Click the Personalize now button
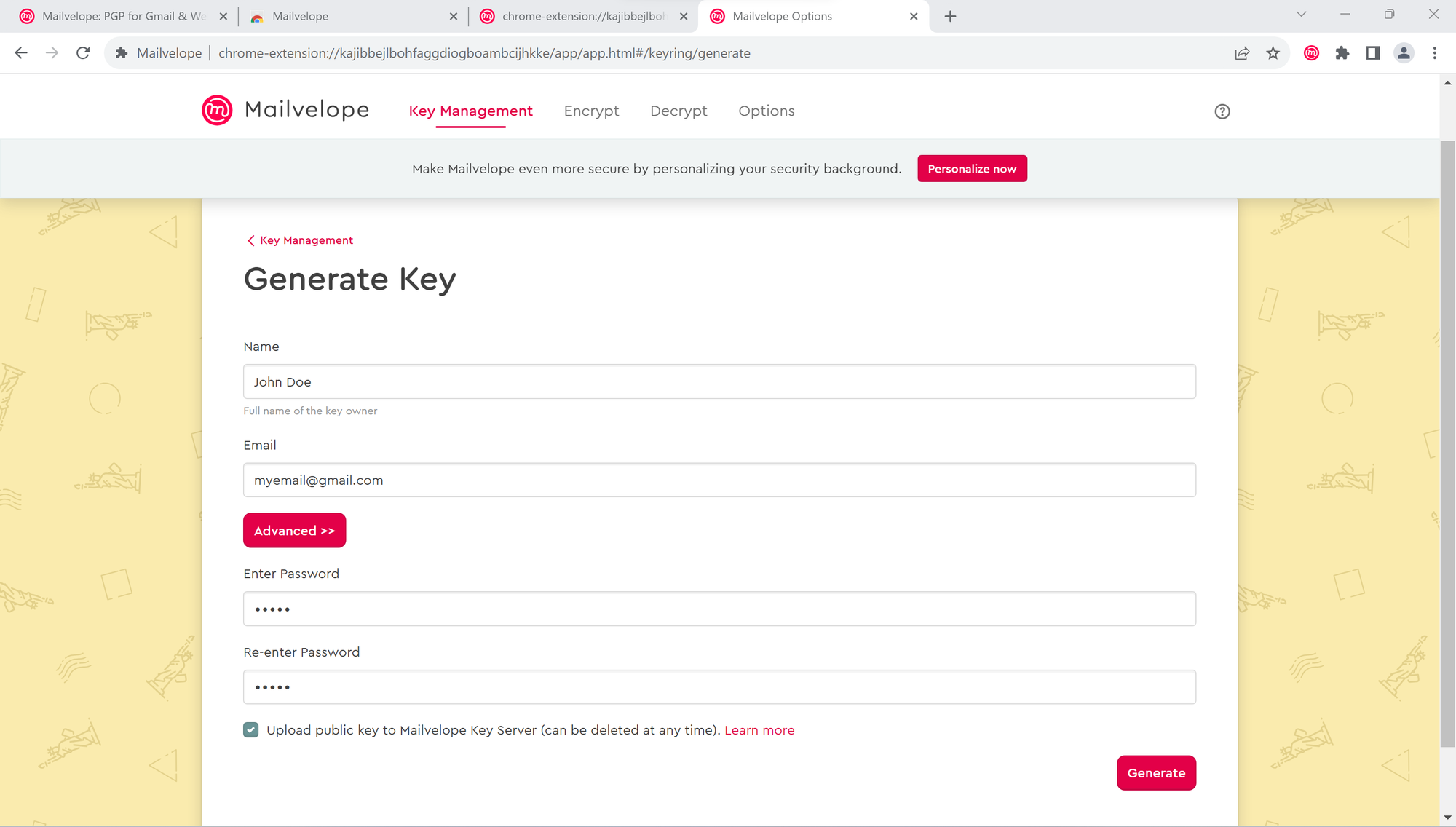Image resolution: width=1456 pixels, height=827 pixels. 972,169
